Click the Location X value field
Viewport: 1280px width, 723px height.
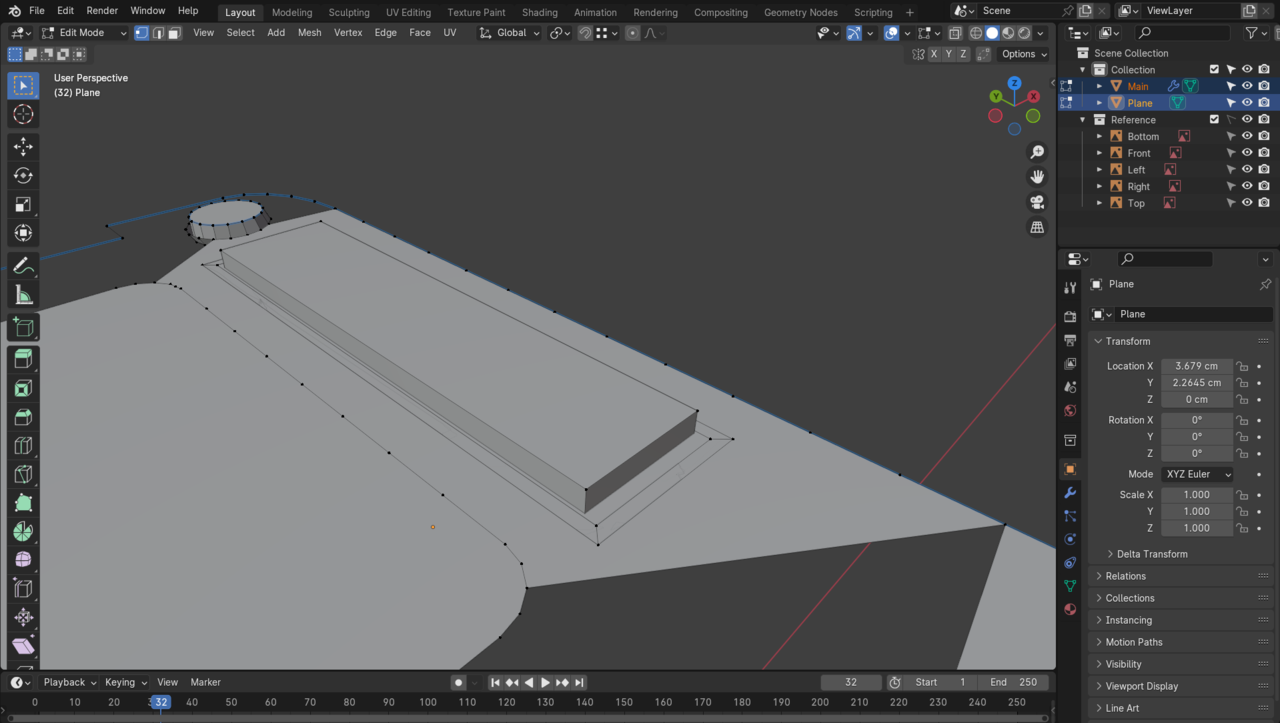tap(1196, 366)
